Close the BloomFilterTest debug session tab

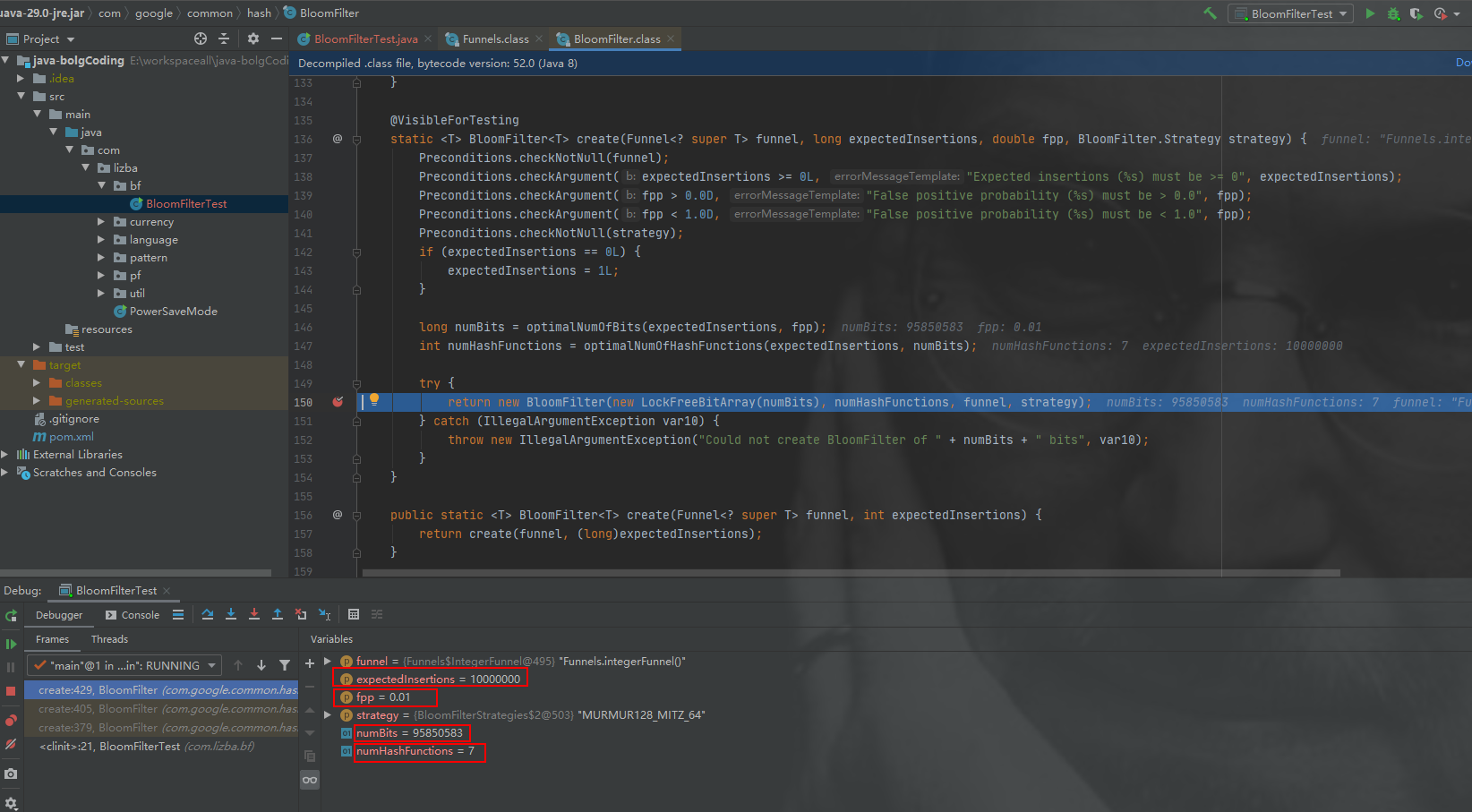click(167, 591)
